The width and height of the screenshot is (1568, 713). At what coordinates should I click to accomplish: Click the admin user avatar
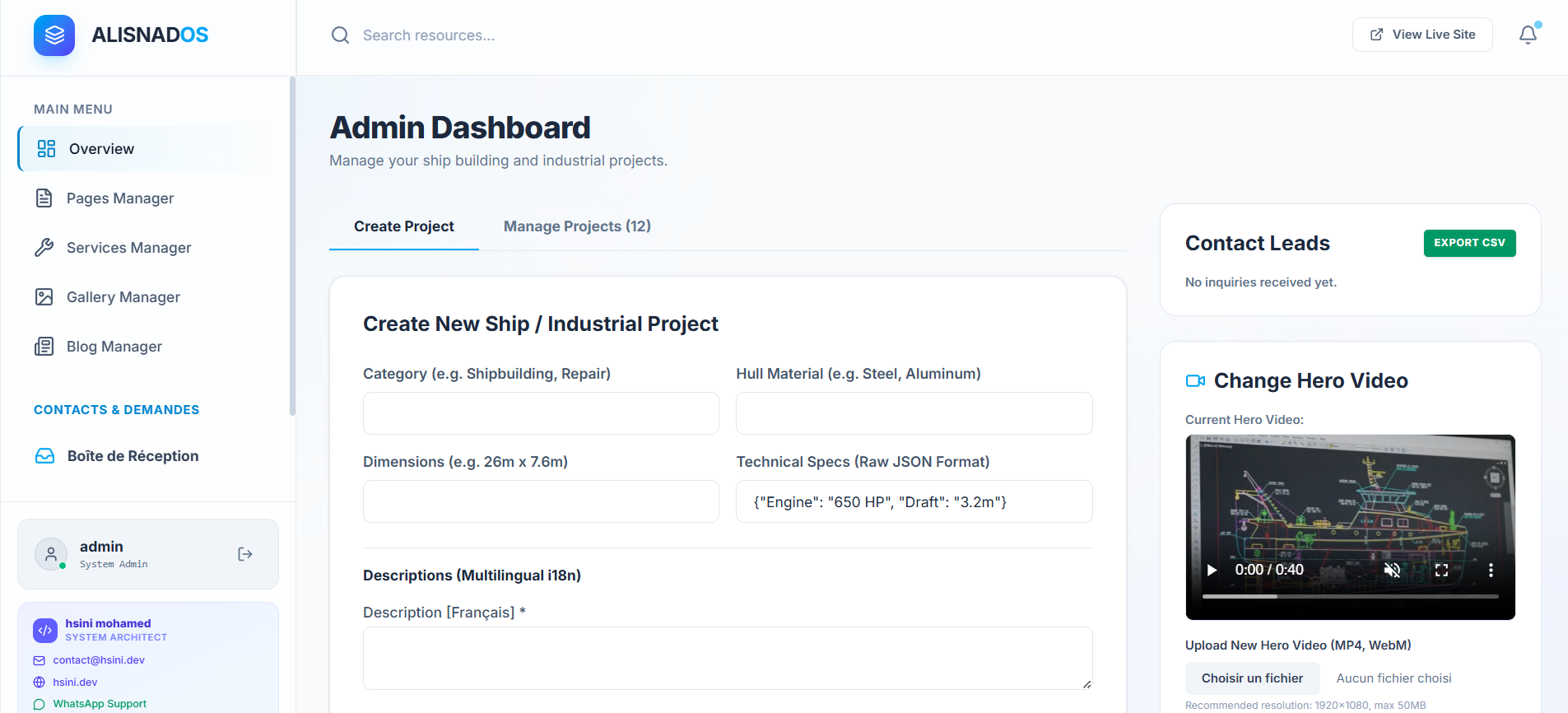pos(51,554)
